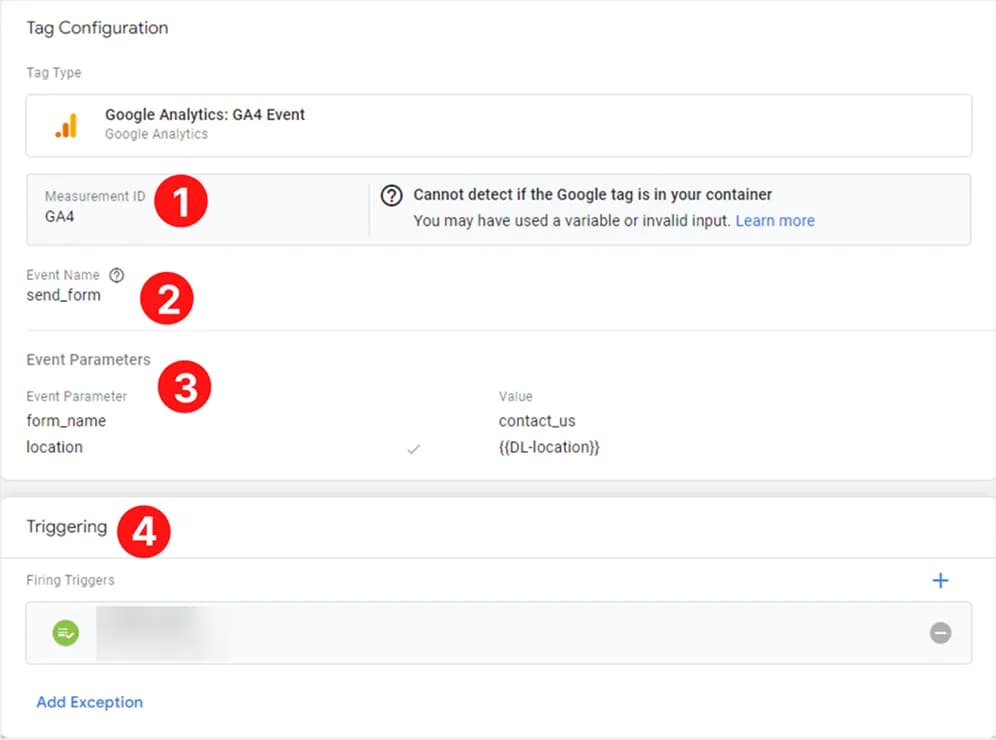Open help icon beside Event Name

point(116,275)
